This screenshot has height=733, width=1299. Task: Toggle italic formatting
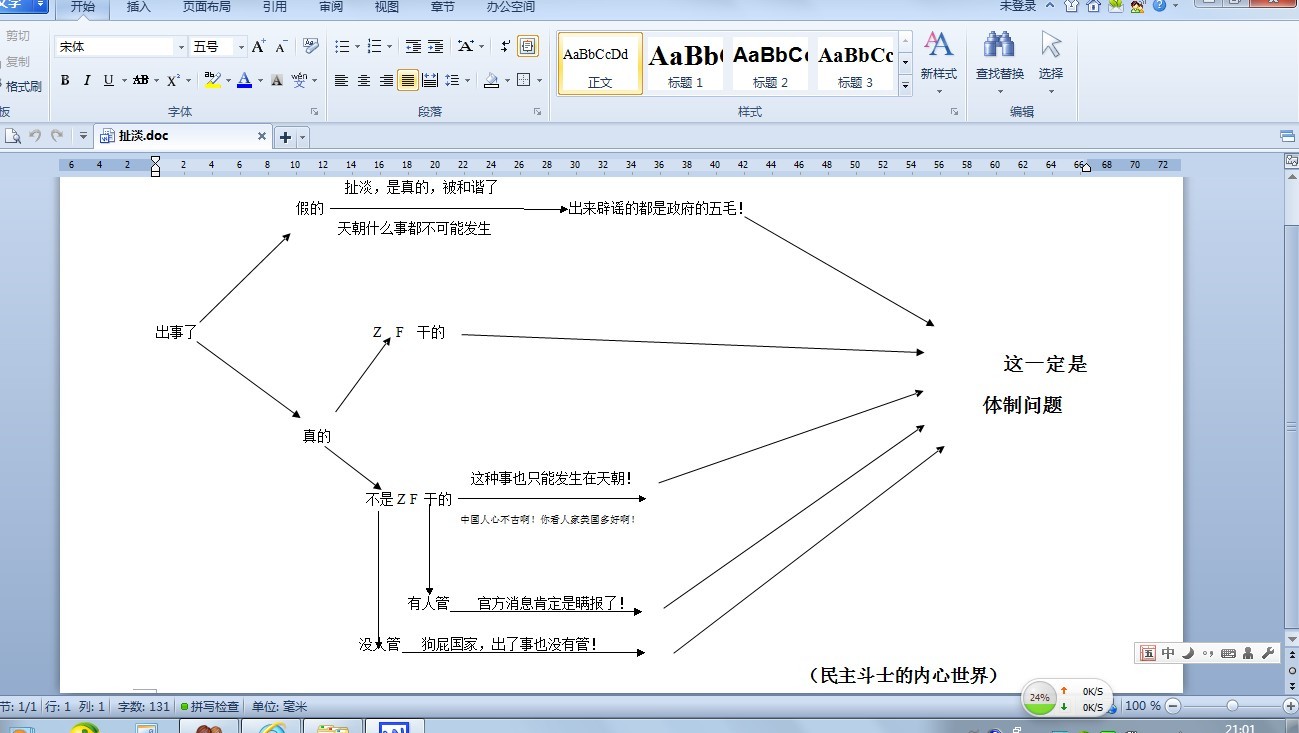pyautogui.click(x=87, y=81)
